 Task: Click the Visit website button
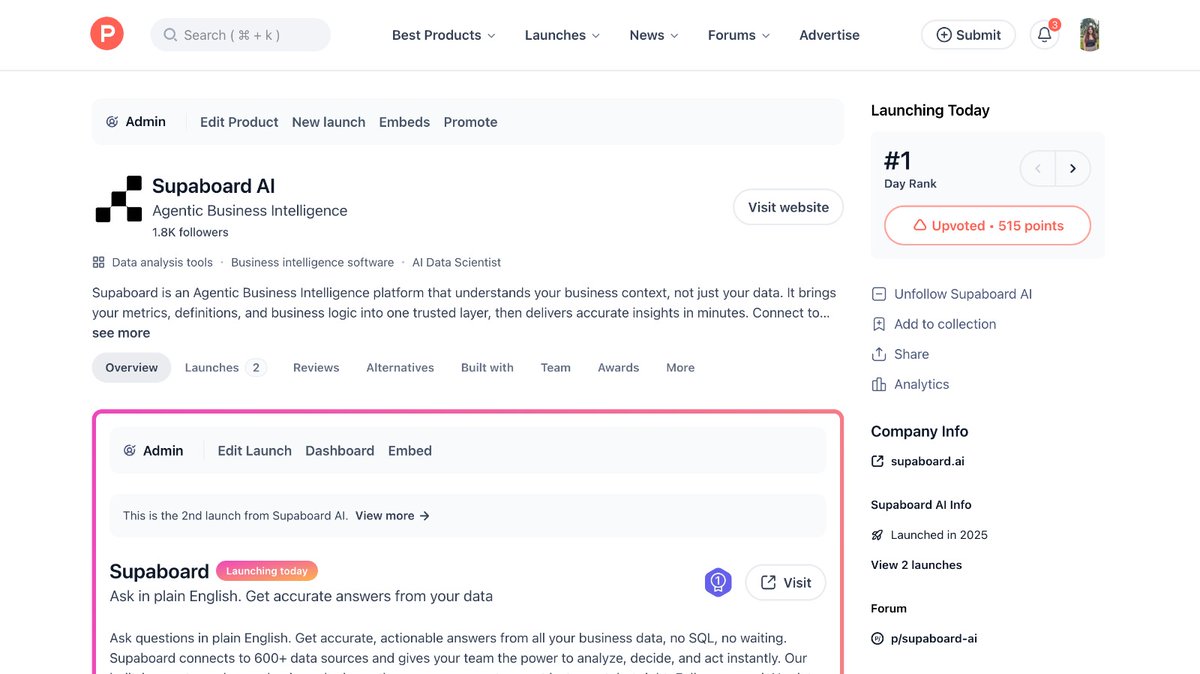788,207
